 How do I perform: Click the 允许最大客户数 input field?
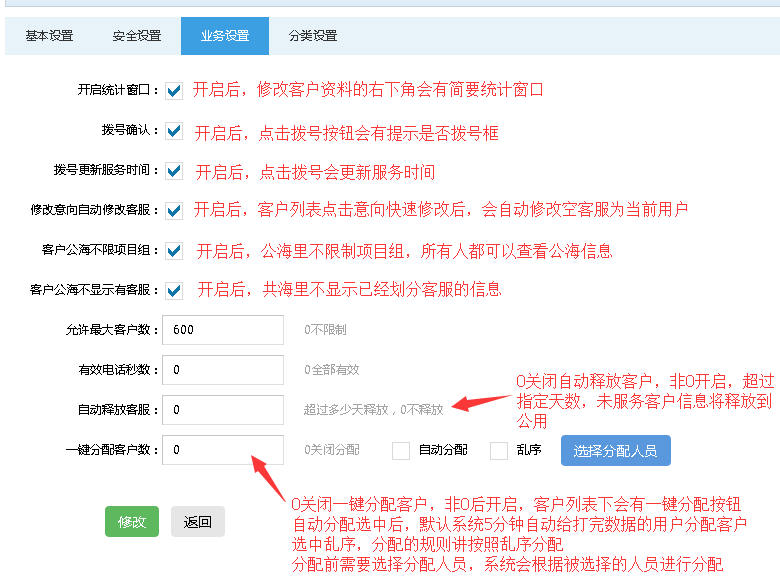point(223,330)
